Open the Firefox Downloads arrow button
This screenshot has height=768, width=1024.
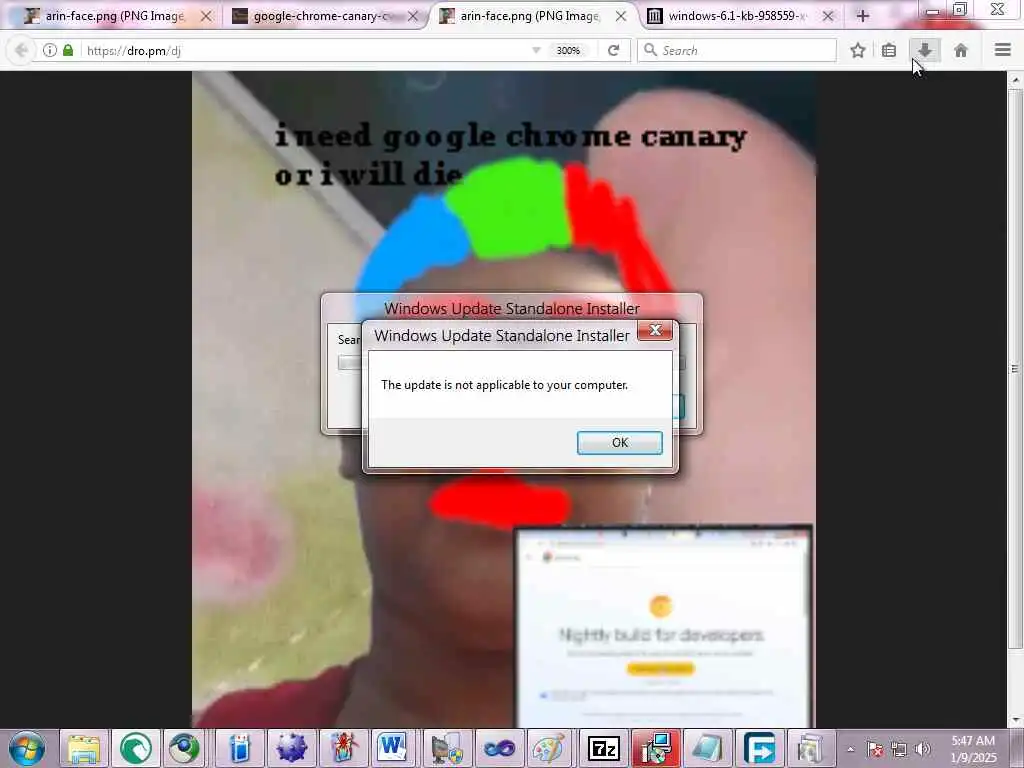coord(925,50)
